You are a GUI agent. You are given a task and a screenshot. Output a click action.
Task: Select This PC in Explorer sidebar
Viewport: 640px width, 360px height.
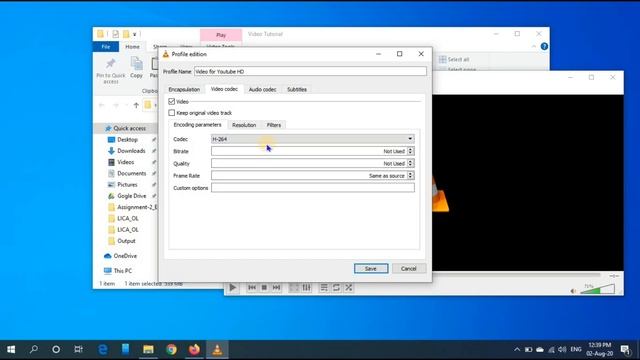point(122,271)
